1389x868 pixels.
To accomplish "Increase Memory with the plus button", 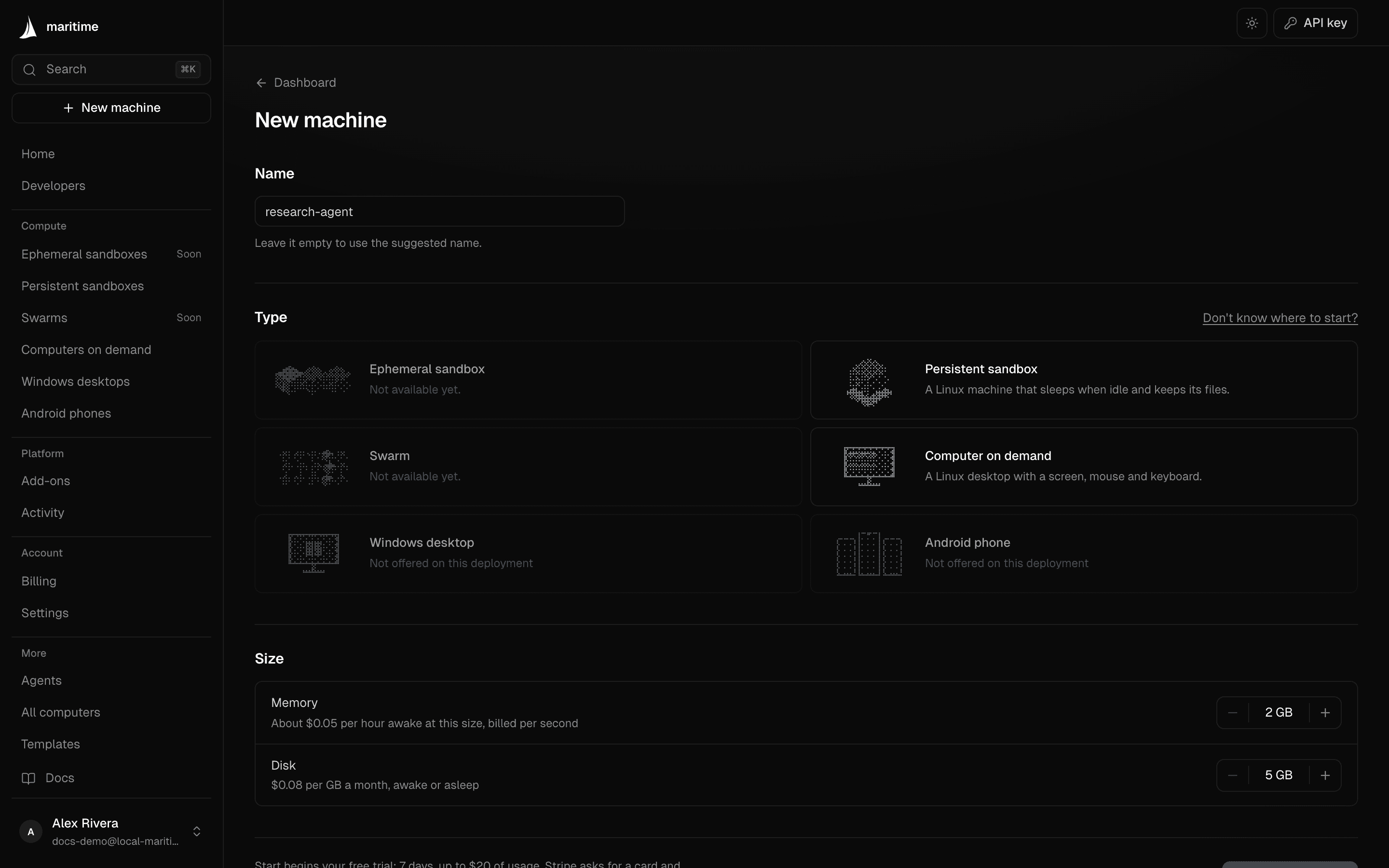I will coord(1325,712).
